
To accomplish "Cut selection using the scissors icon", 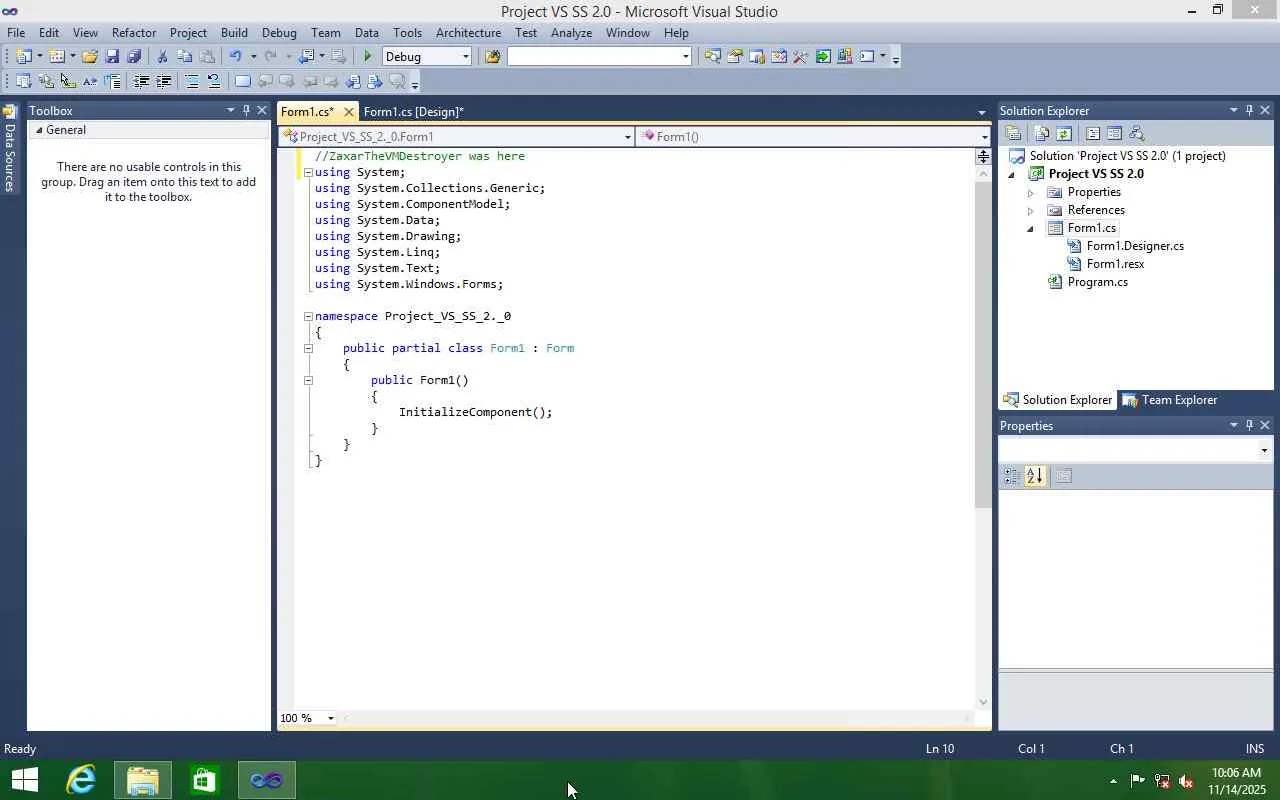I will [x=162, y=56].
